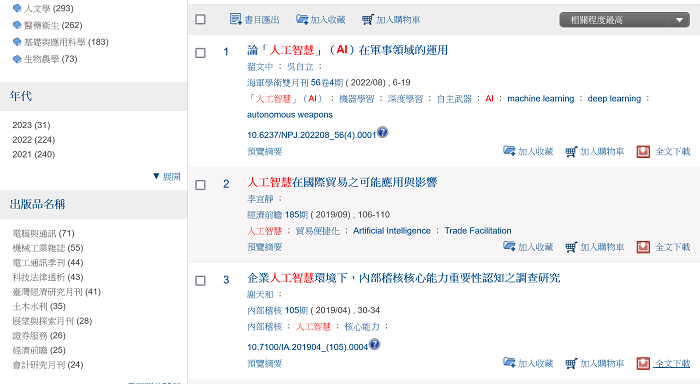Filter results by year 2022 (224)
This screenshot has width=700, height=384.
33,140
